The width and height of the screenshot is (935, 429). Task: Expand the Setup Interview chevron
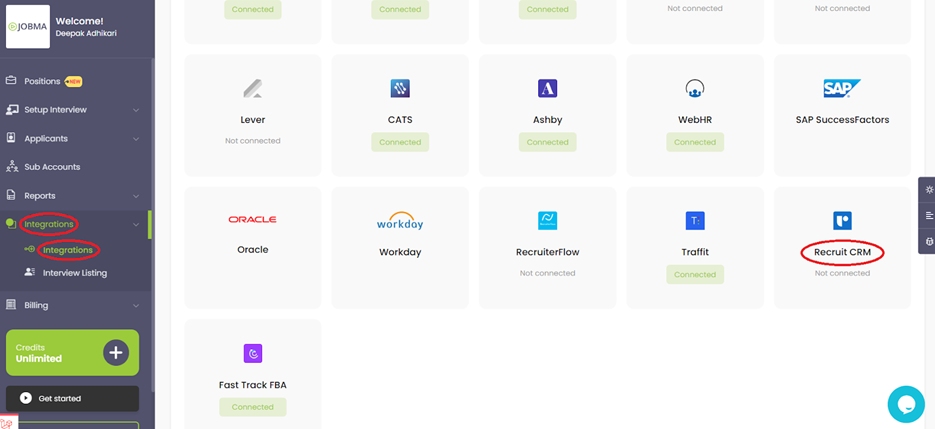click(136, 110)
